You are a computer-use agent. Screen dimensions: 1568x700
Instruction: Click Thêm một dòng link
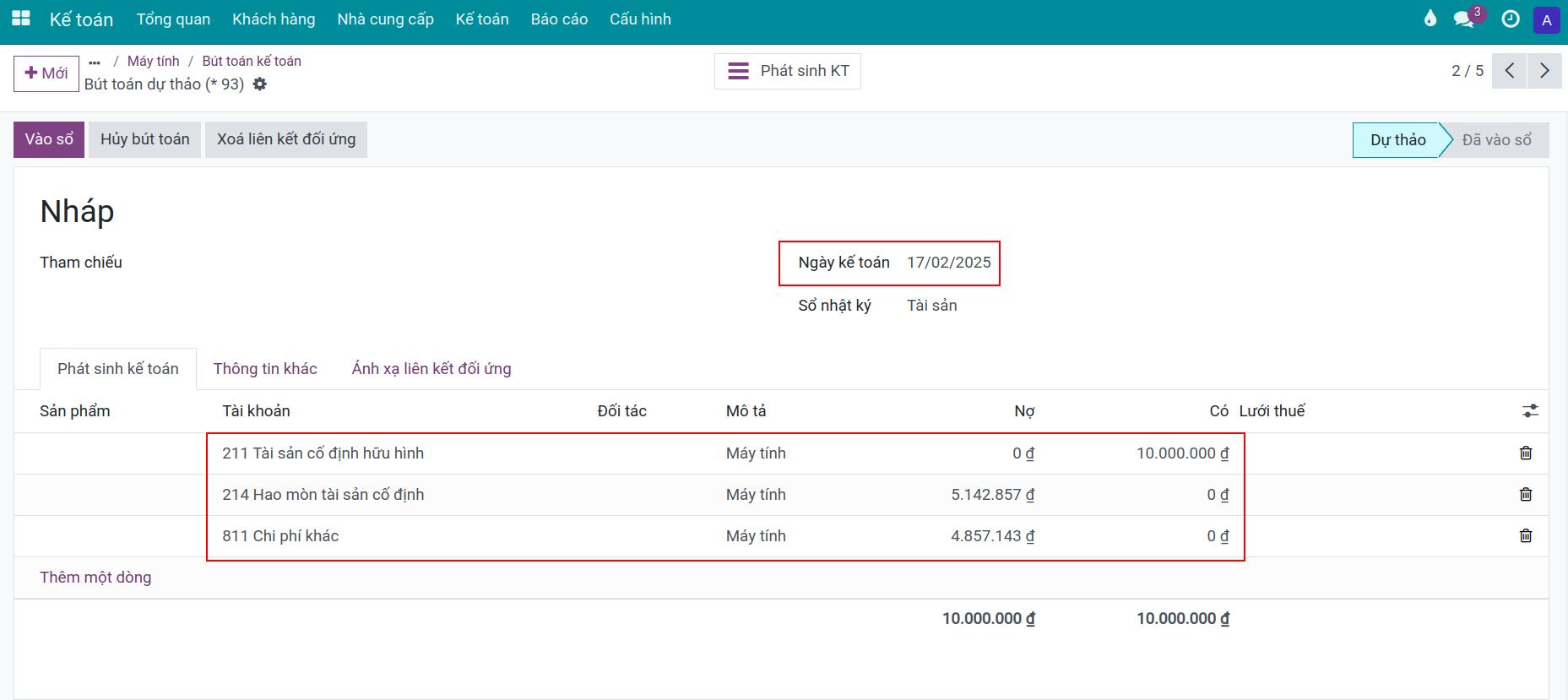tap(95, 578)
